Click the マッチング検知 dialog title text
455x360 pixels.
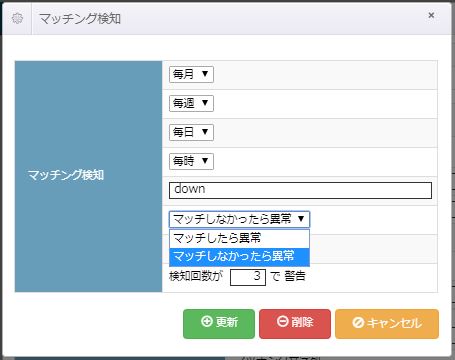click(80, 18)
